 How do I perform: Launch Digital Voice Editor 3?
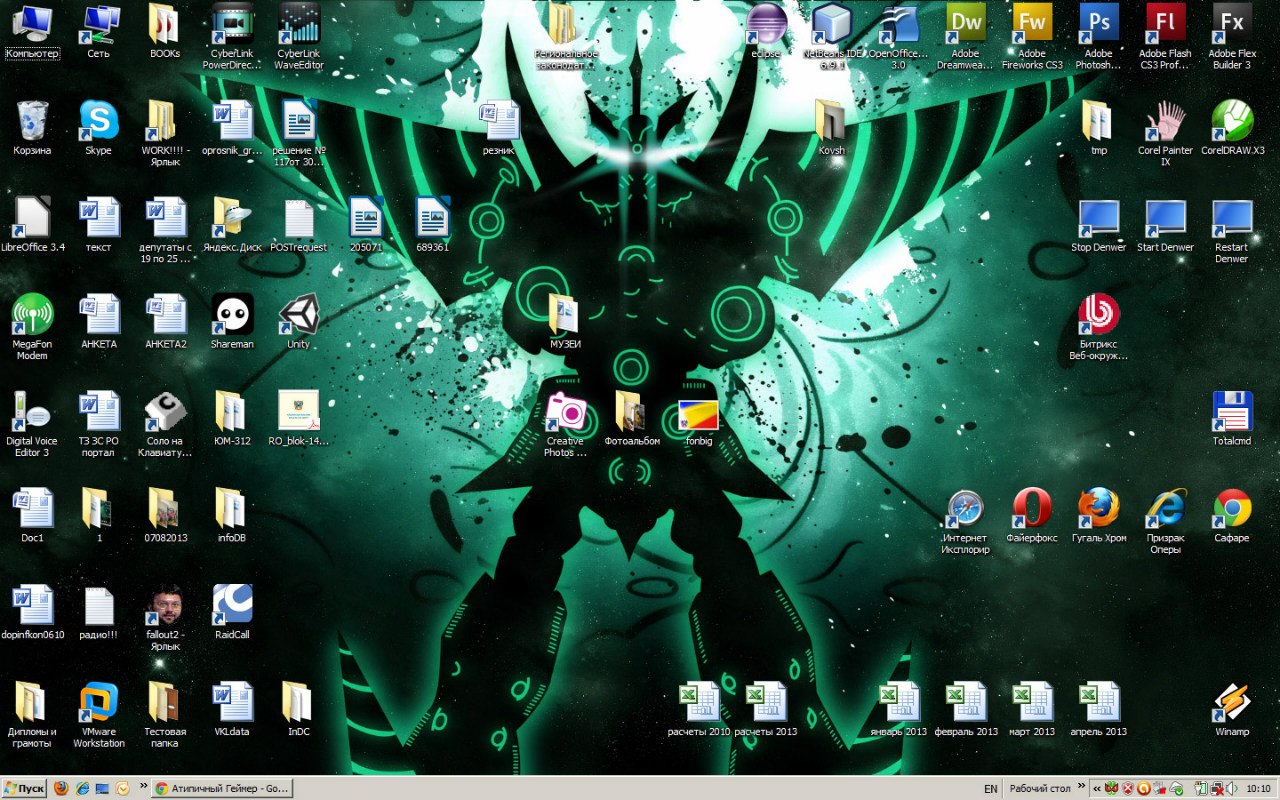32,424
